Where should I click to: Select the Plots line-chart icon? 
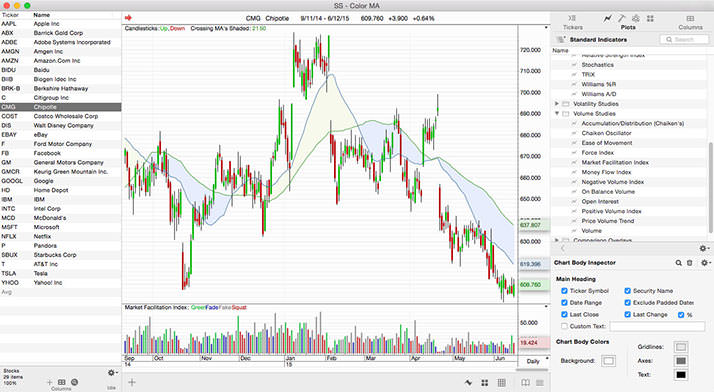pos(607,18)
